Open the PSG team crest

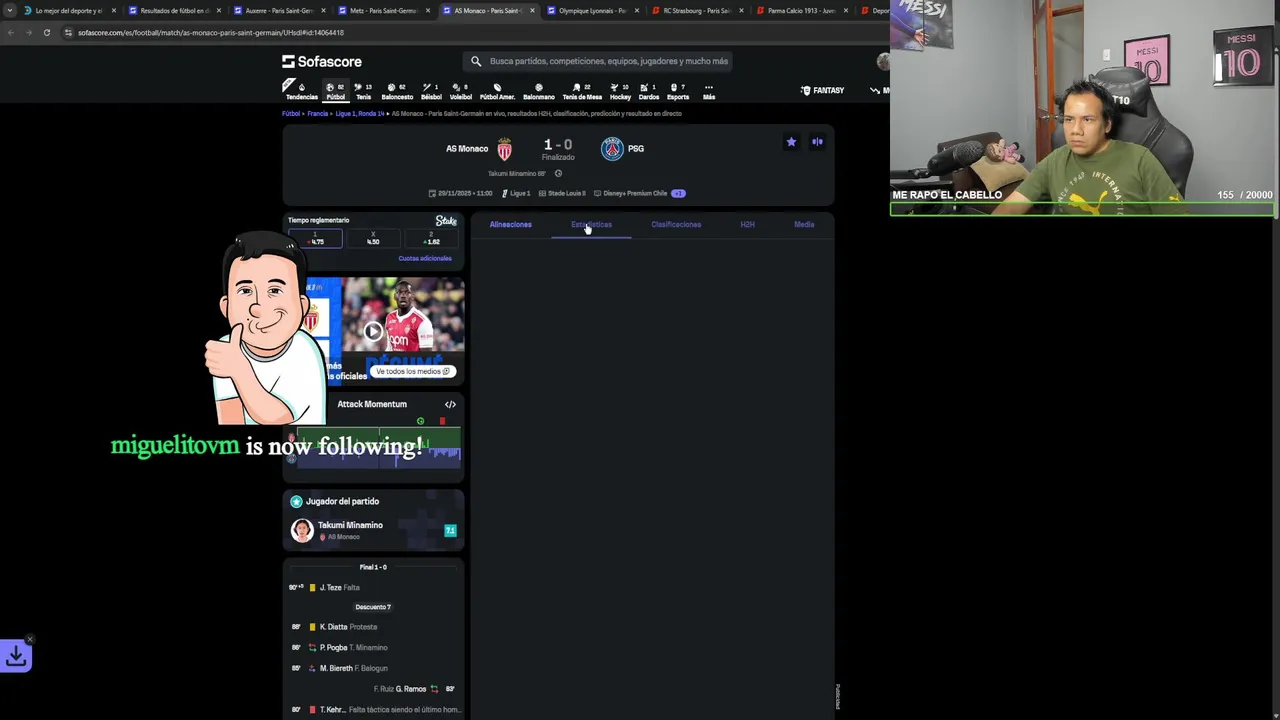pyautogui.click(x=612, y=149)
